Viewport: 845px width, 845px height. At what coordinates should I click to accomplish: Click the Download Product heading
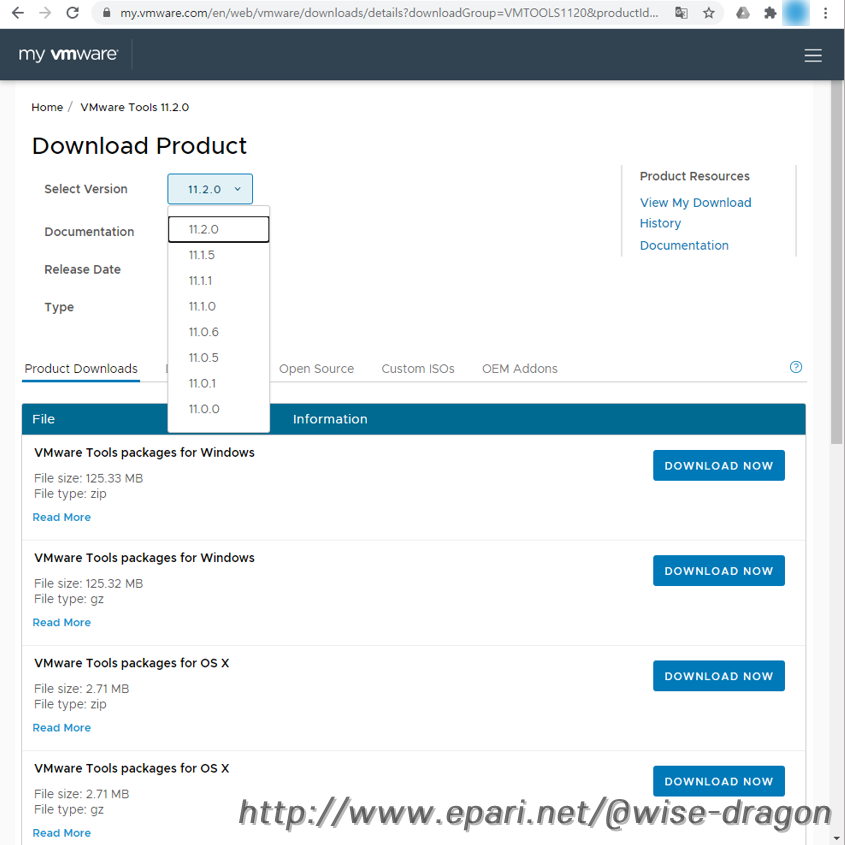(139, 146)
